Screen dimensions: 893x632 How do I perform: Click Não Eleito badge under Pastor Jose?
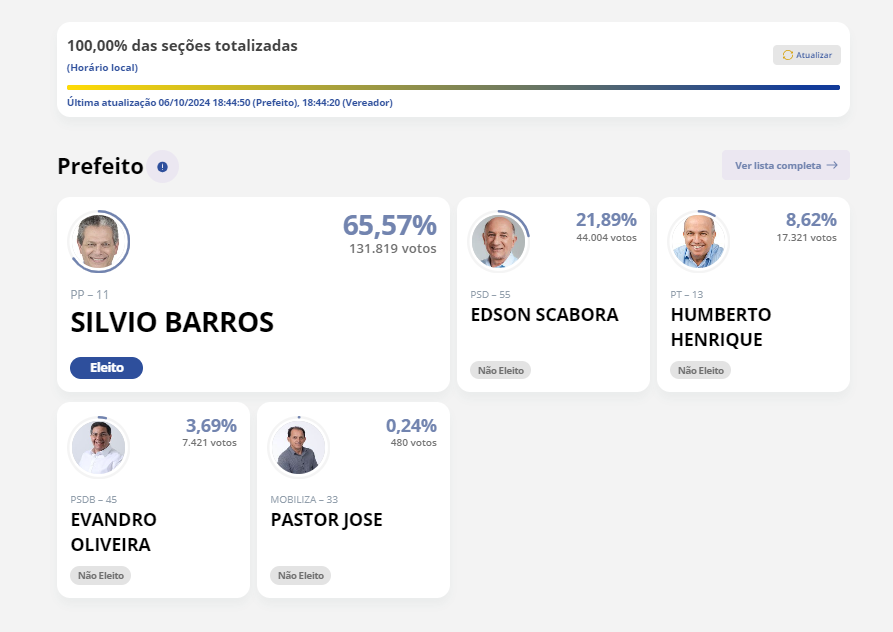click(x=301, y=575)
